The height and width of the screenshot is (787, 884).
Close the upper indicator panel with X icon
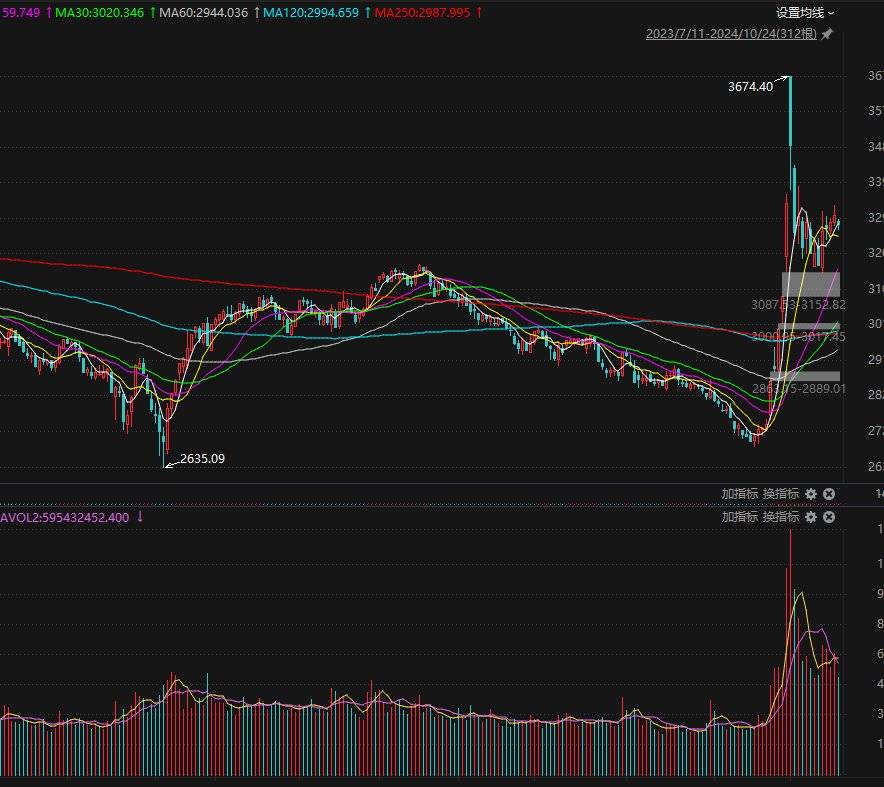click(x=829, y=494)
